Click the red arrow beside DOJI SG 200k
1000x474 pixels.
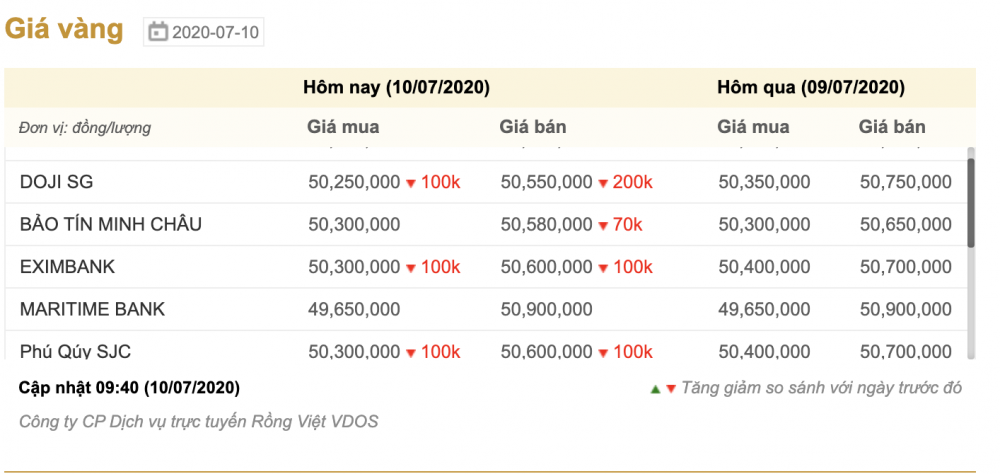[603, 184]
